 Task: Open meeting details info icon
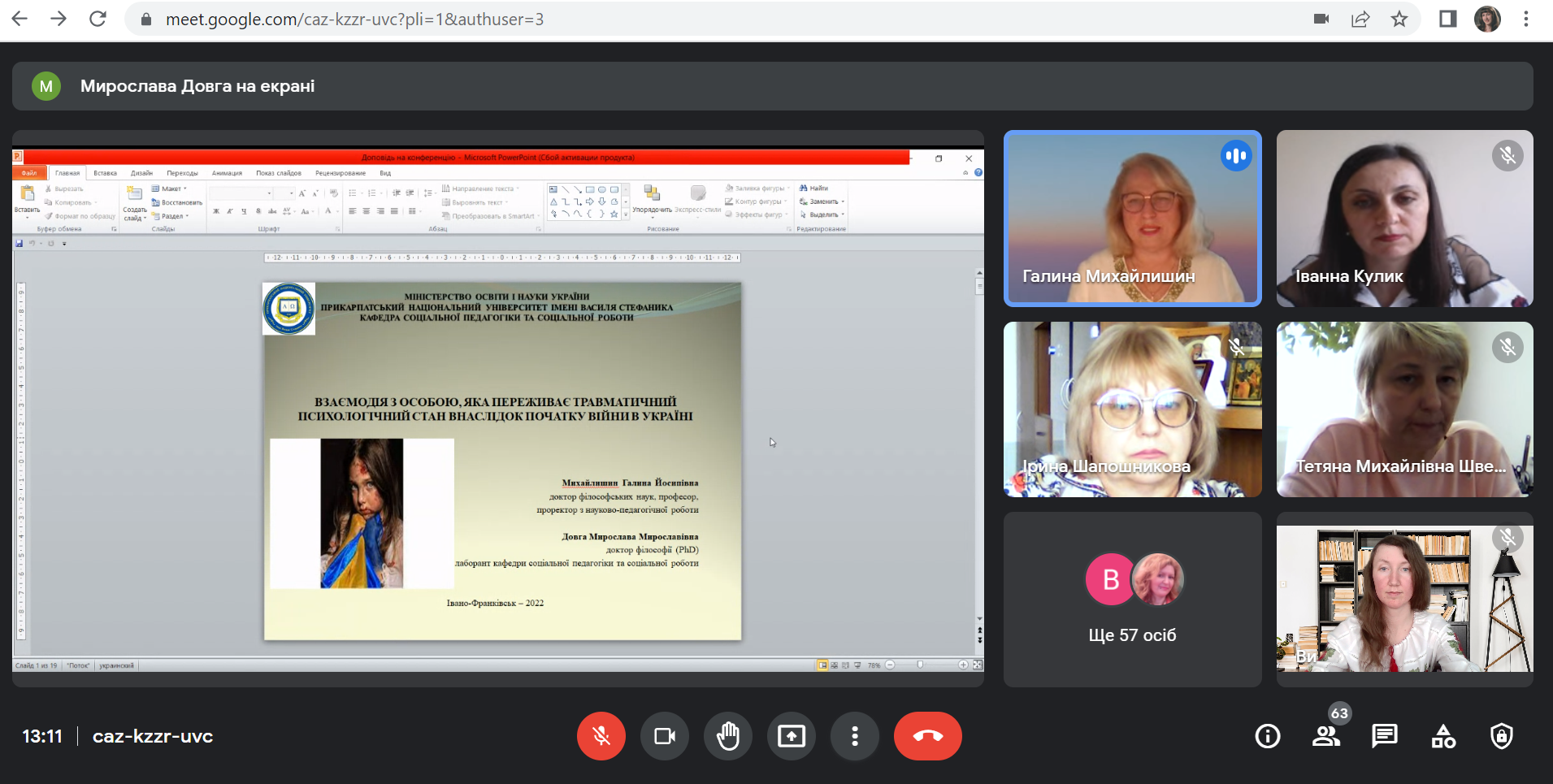[1267, 736]
